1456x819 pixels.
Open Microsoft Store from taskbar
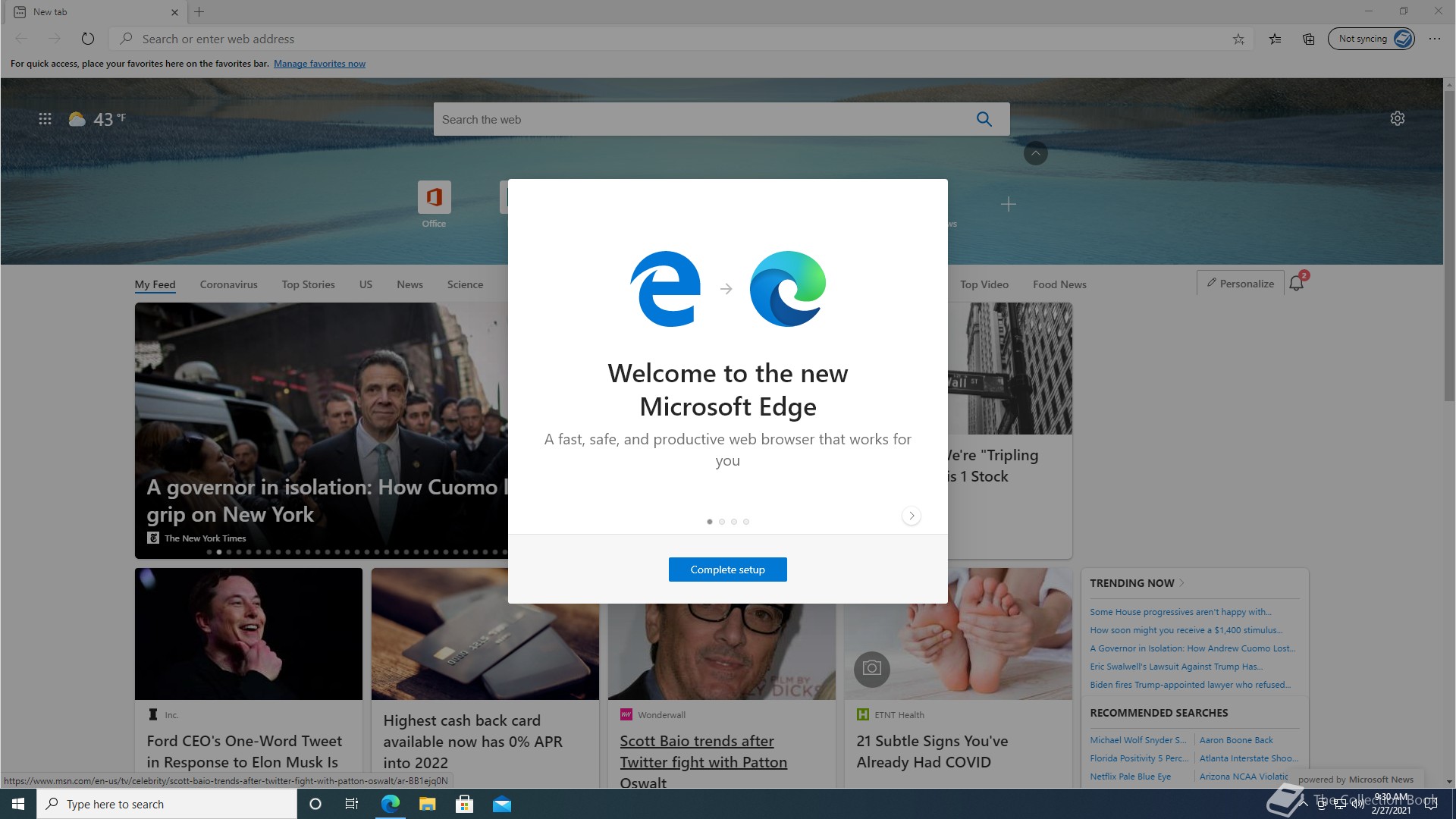(465, 804)
